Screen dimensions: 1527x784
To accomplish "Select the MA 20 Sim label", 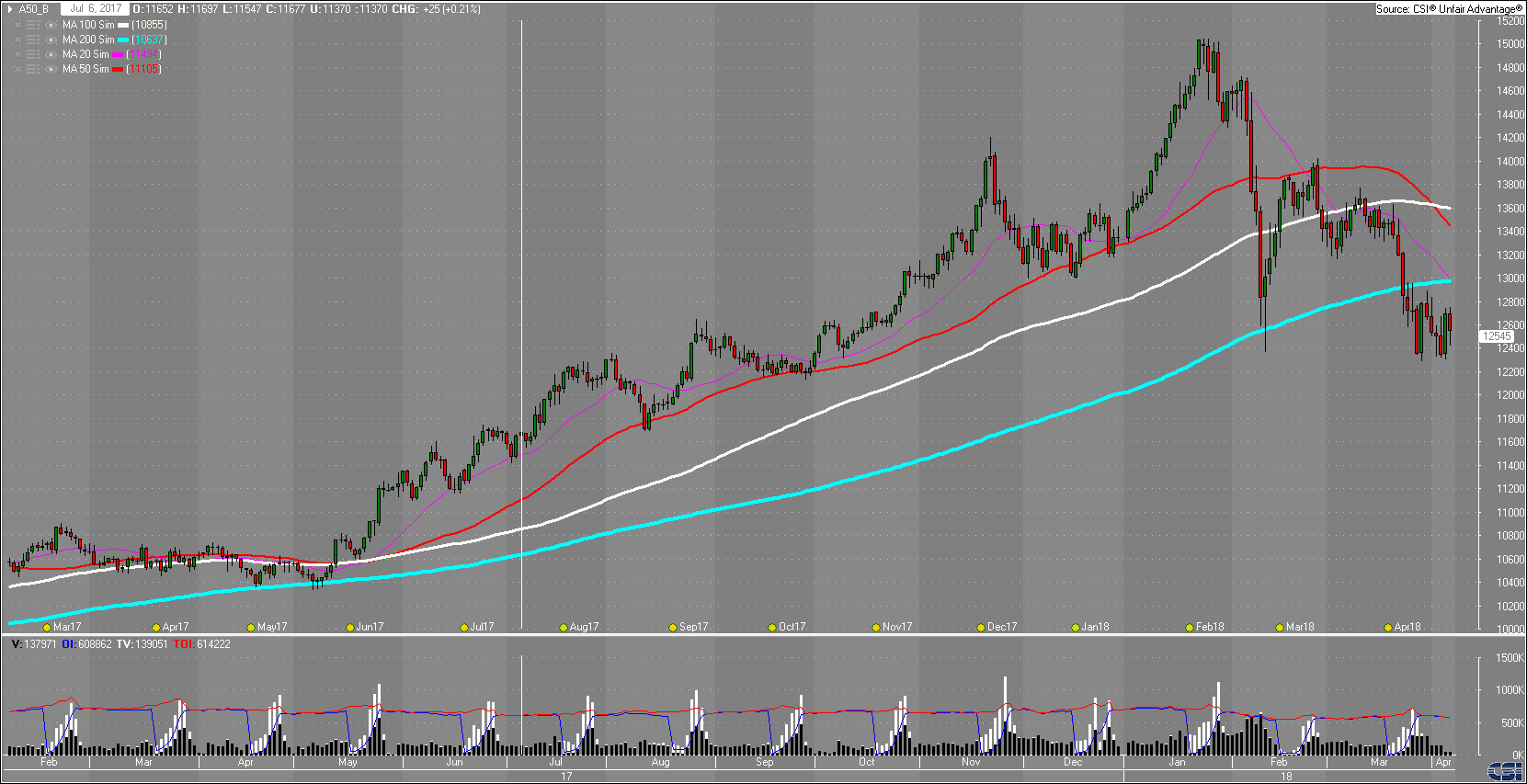I will 85,54.
